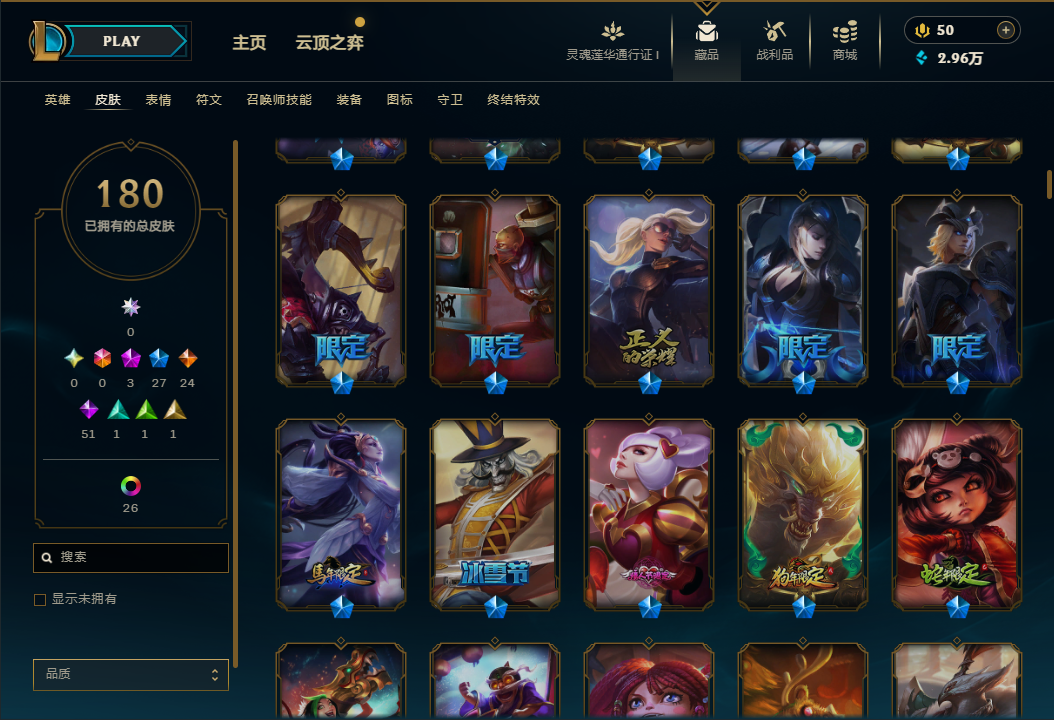Switch to the 符文 runes tab
The height and width of the screenshot is (720, 1054).
coord(209,99)
